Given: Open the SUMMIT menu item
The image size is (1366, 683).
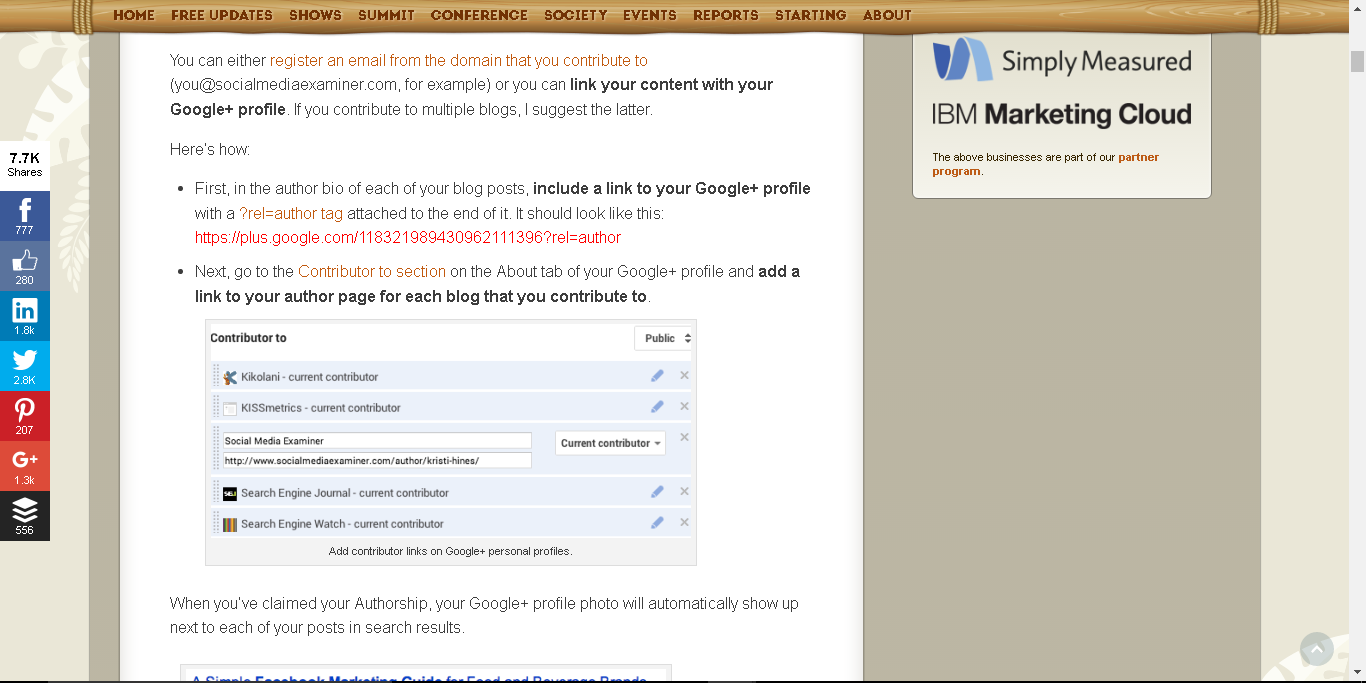Looking at the screenshot, I should click(386, 15).
